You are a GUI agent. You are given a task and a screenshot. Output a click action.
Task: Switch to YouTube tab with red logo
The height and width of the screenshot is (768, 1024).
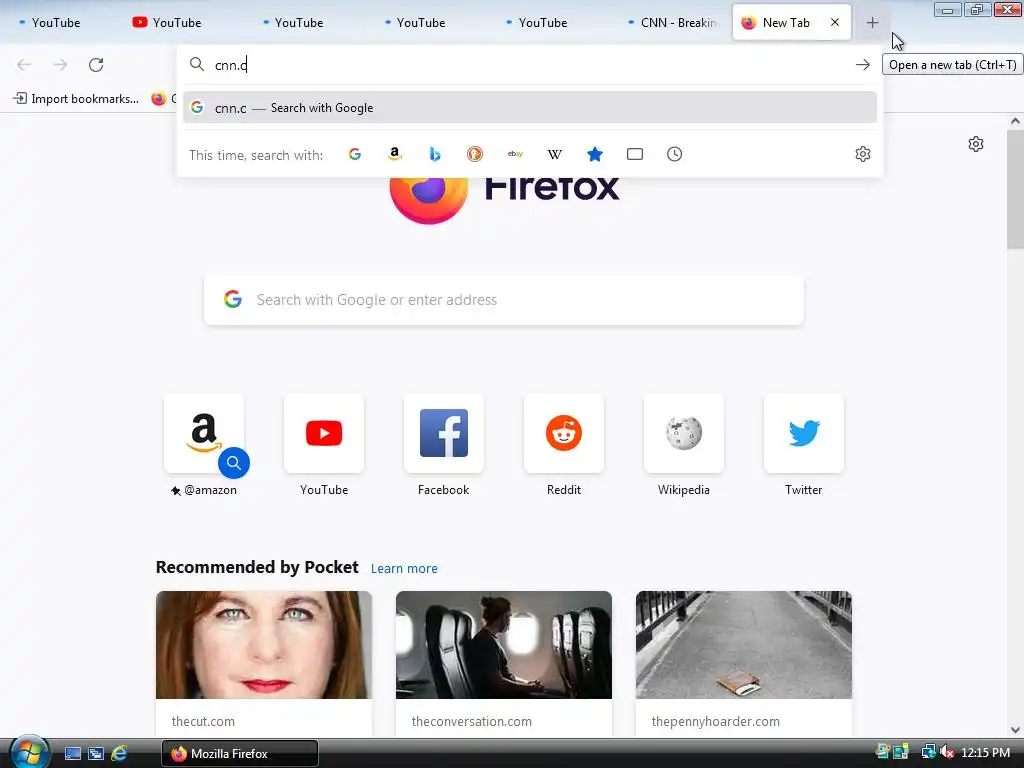[x=176, y=23]
